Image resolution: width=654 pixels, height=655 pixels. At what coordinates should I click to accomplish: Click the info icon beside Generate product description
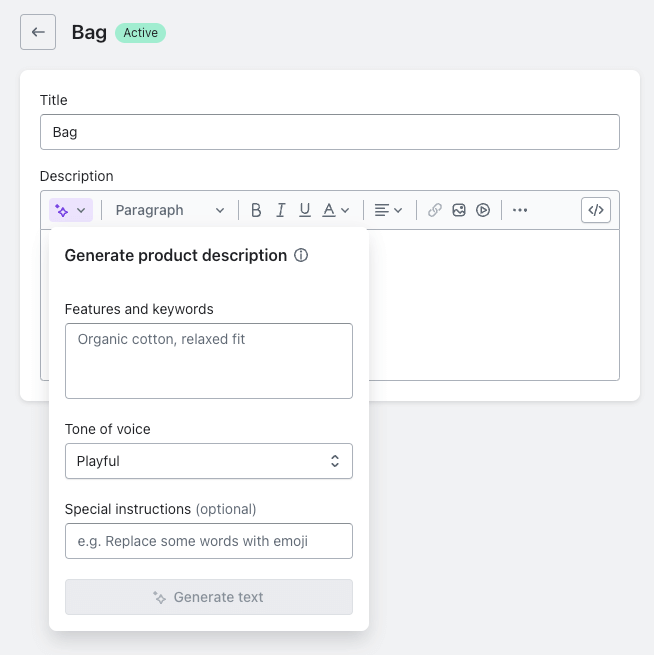point(301,256)
